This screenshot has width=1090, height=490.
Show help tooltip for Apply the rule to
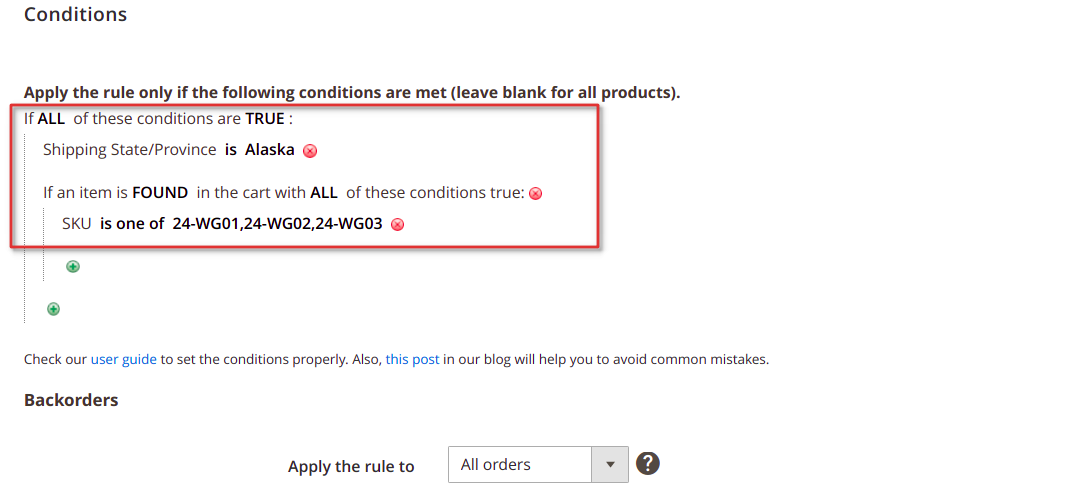pos(647,463)
